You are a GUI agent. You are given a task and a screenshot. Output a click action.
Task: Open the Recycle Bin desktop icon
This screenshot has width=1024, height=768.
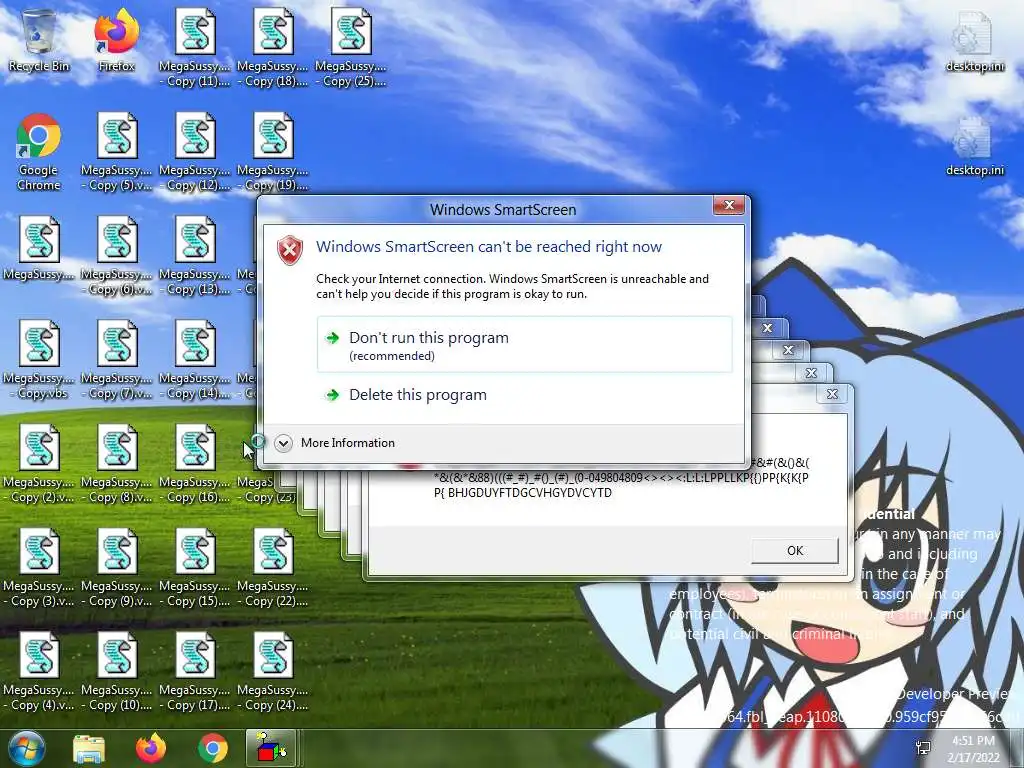tap(39, 39)
